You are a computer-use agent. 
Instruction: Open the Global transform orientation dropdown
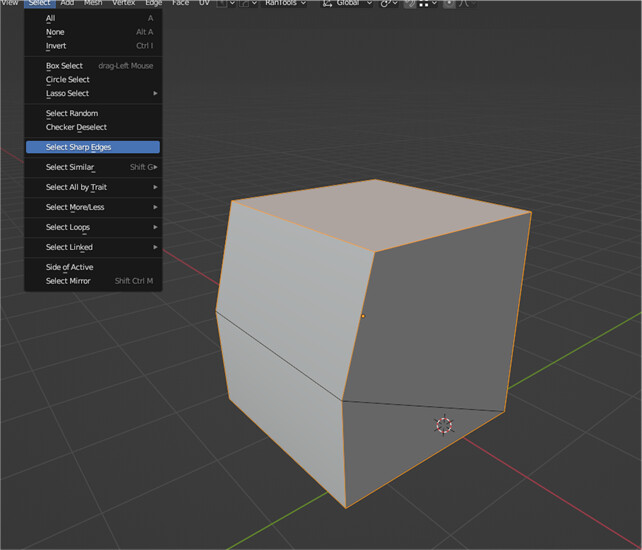(347, 3)
